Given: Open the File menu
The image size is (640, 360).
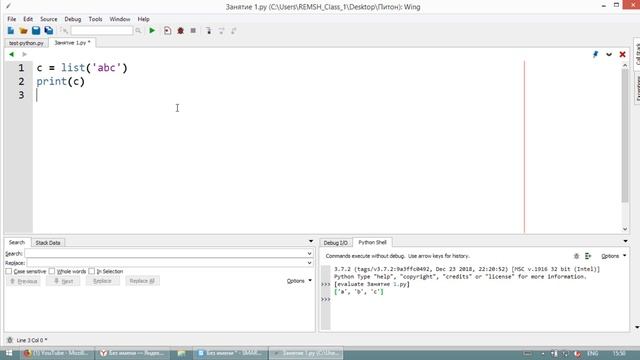Looking at the screenshot, I should (x=11, y=19).
